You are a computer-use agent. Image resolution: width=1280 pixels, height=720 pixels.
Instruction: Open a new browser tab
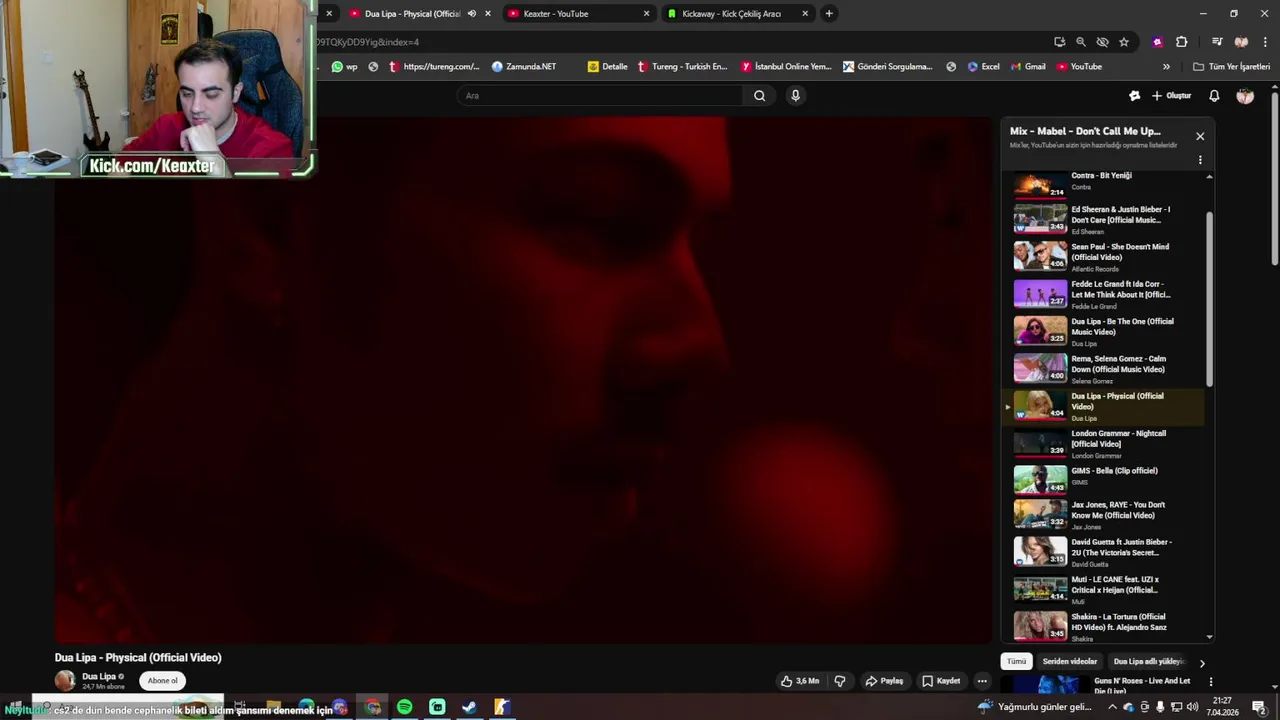(829, 14)
